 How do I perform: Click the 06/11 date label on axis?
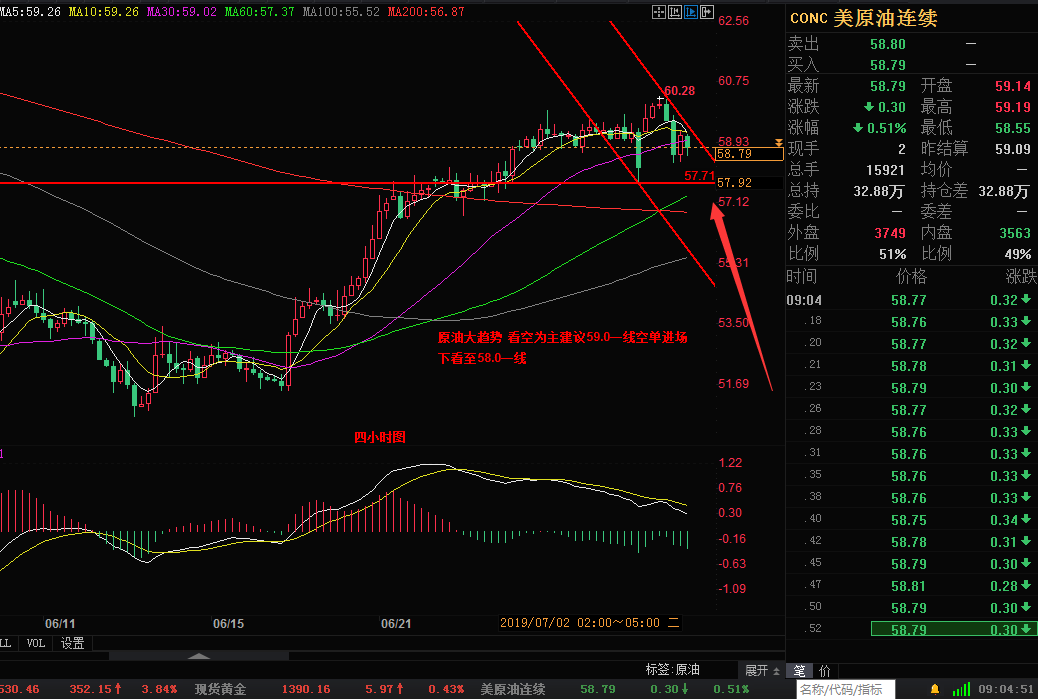click(60, 624)
